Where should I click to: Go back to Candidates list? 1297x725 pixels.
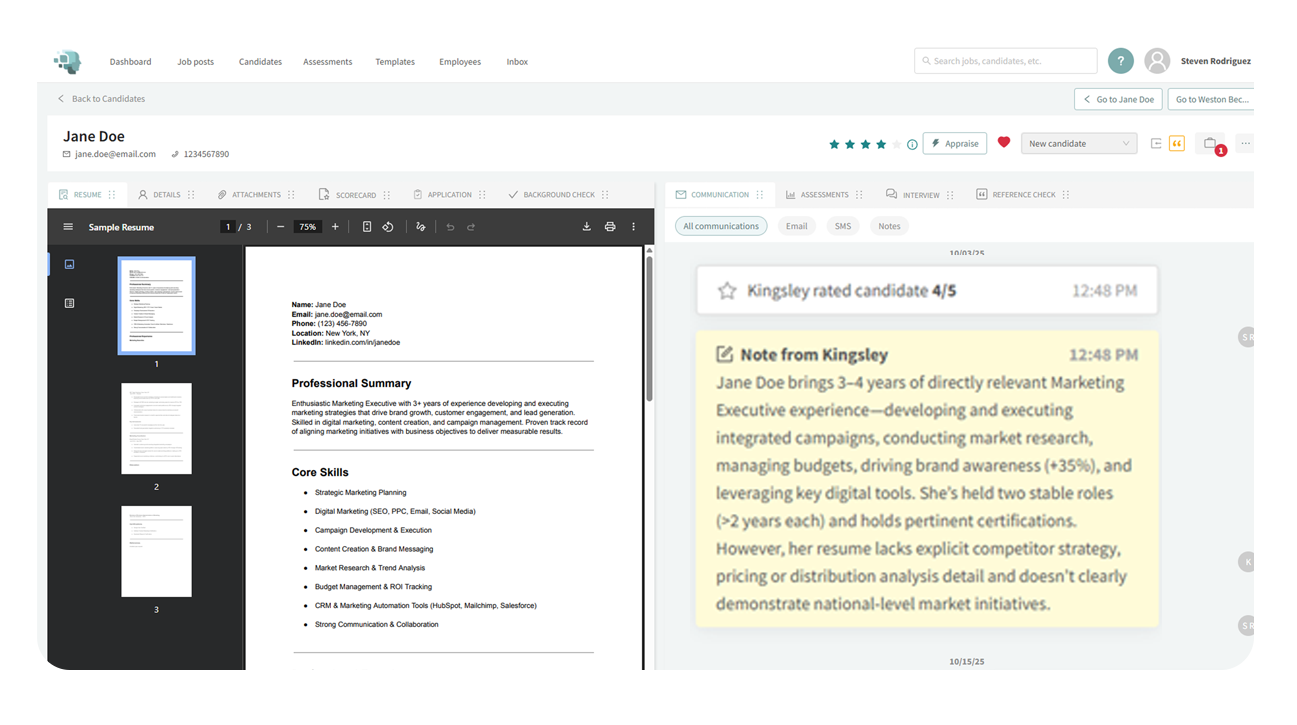point(101,99)
